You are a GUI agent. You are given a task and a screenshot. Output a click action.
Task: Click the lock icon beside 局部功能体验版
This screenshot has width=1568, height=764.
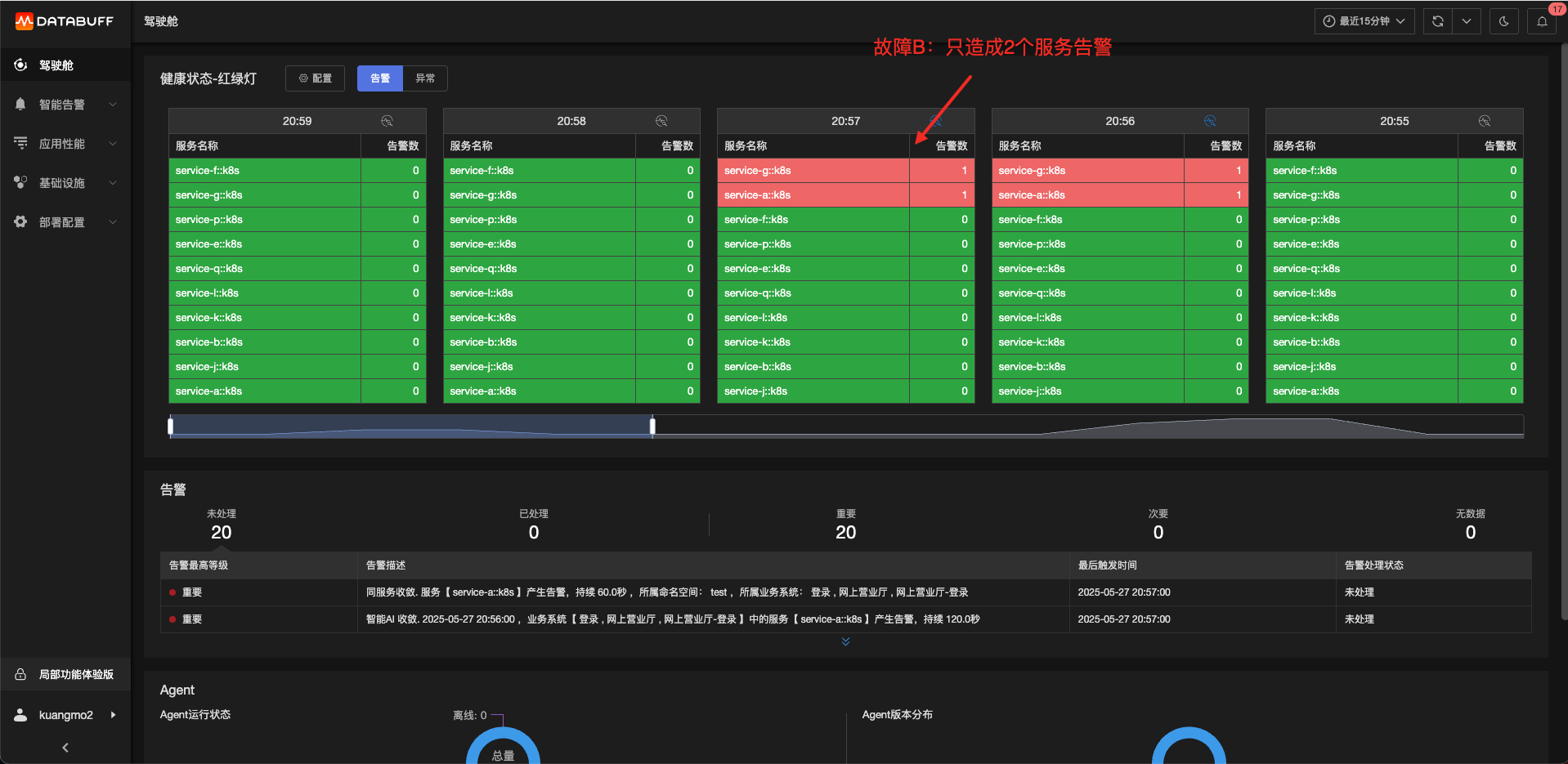(20, 674)
